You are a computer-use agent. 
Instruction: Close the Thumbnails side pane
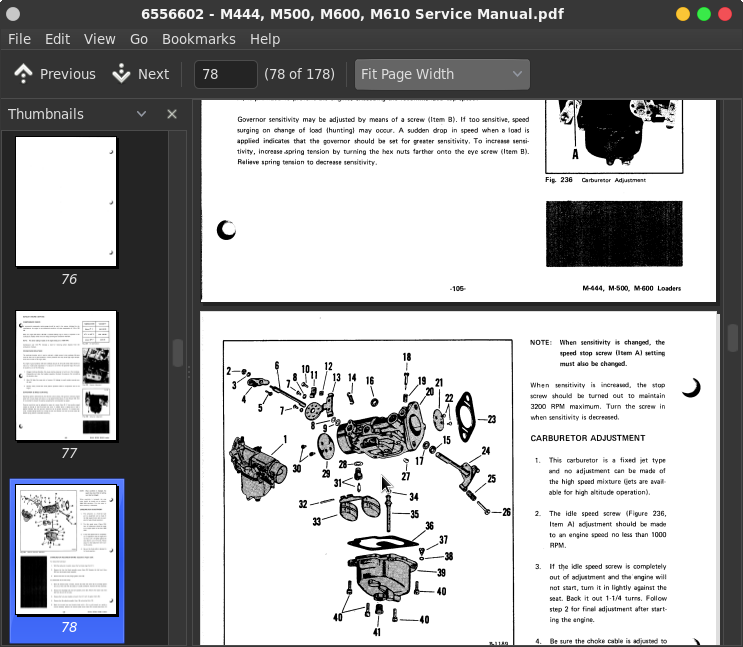pos(172,114)
